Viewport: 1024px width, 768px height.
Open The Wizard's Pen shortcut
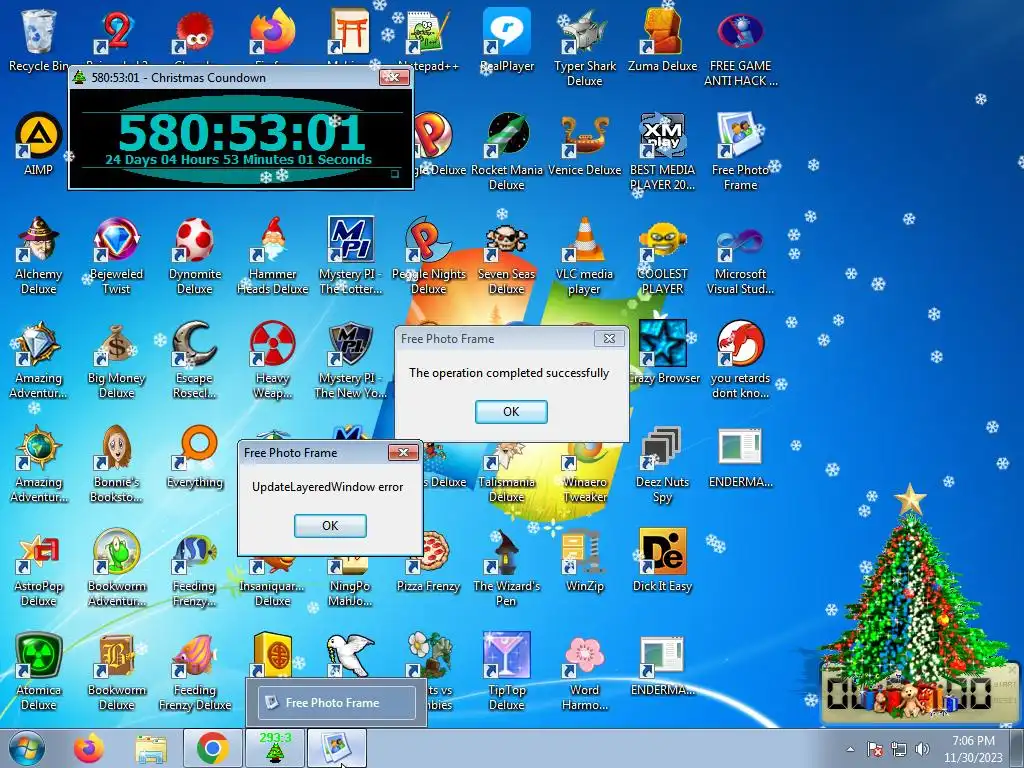(507, 568)
